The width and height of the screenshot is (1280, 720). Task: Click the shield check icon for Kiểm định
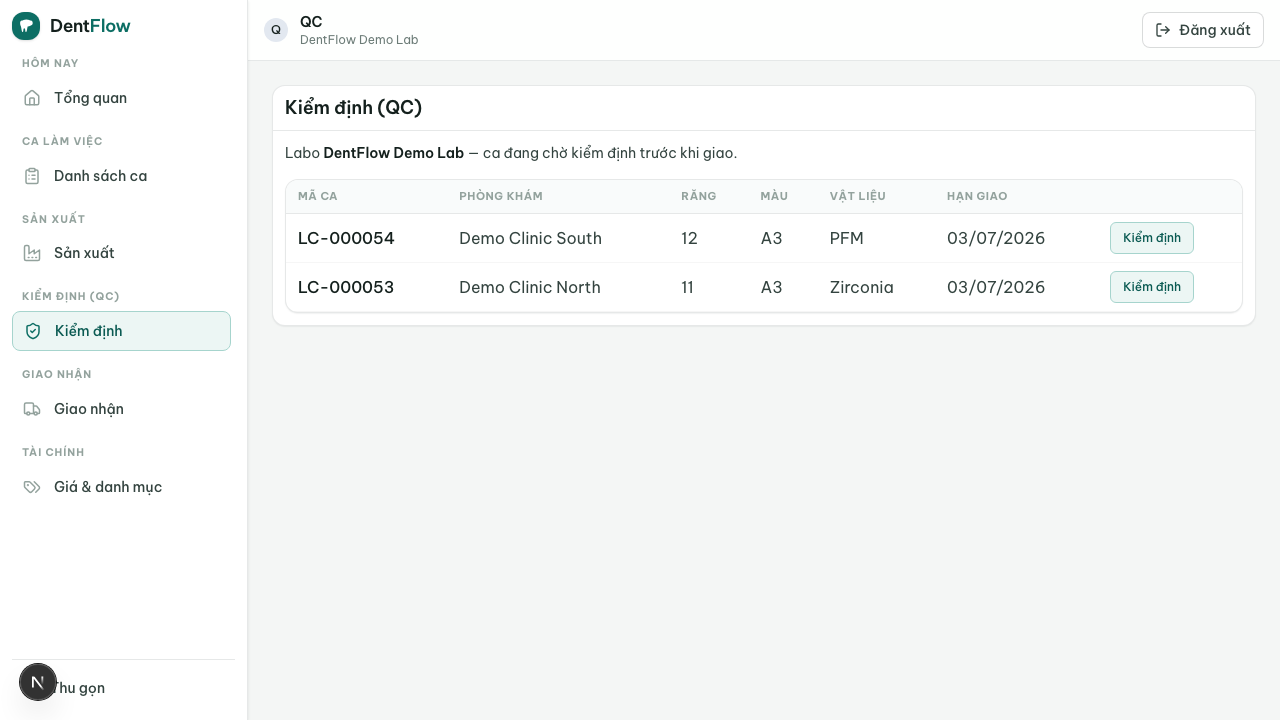click(33, 331)
